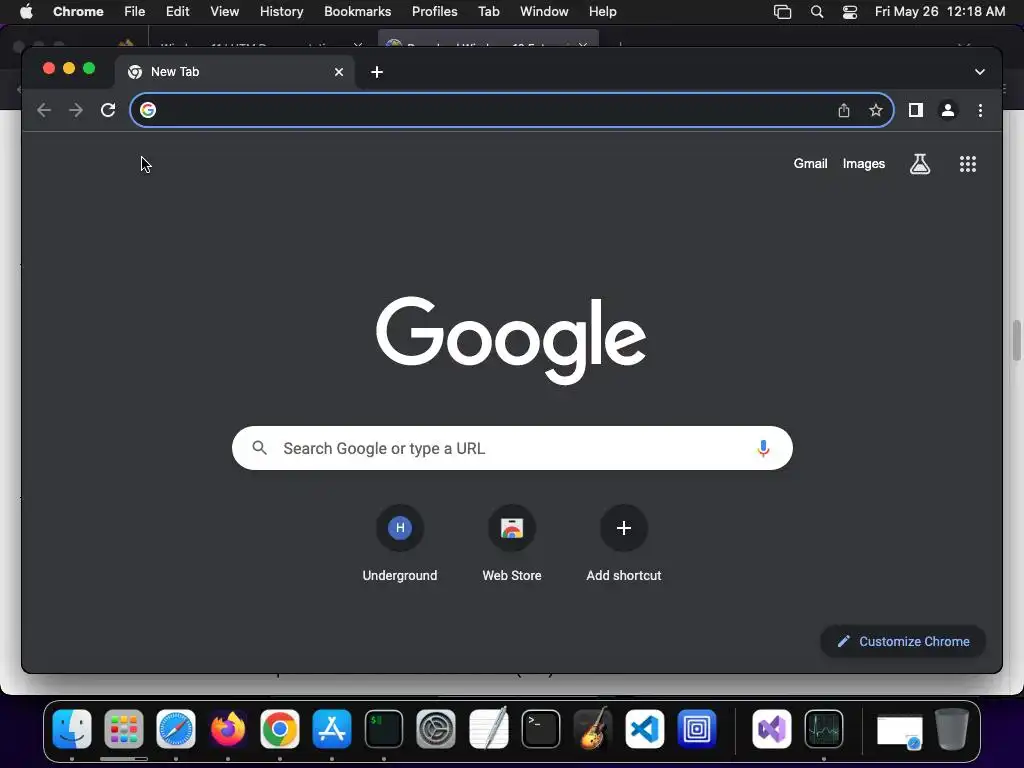Open the Edit menu
Screen dimensions: 1024x768
pos(178,12)
